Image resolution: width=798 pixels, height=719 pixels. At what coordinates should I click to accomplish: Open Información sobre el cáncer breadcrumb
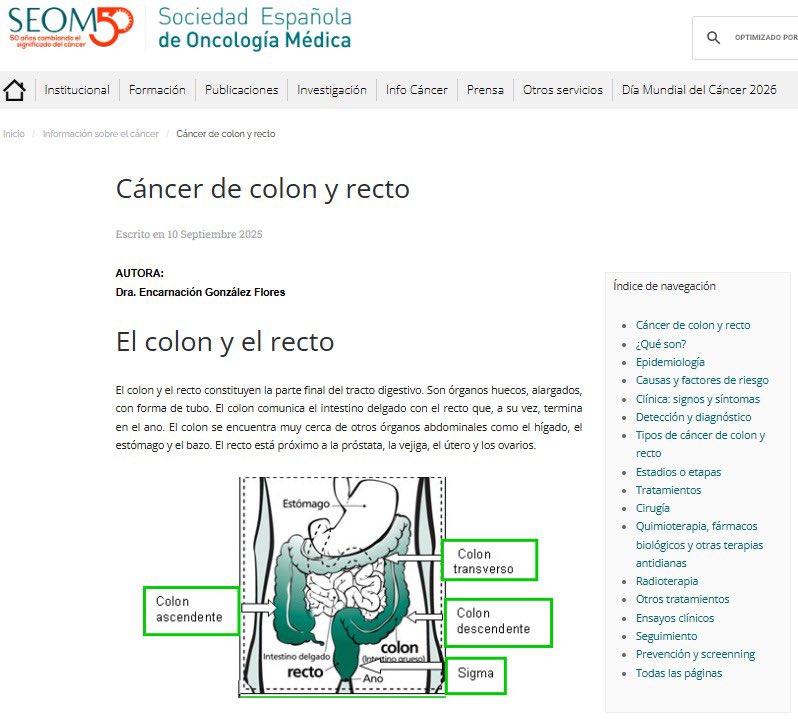click(101, 134)
